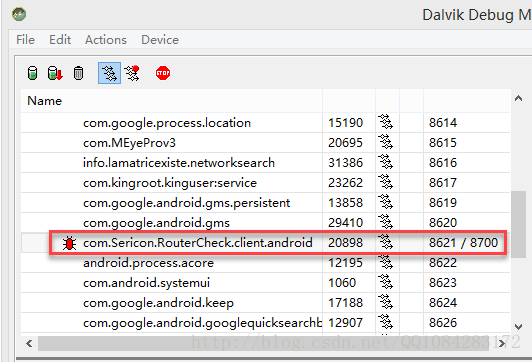Click the Update Heap toolbar icon

[x=32, y=73]
